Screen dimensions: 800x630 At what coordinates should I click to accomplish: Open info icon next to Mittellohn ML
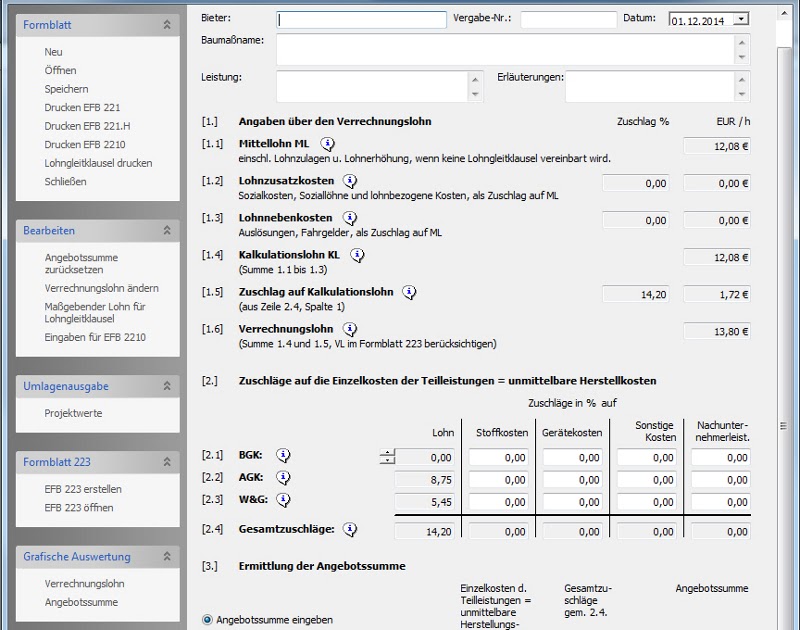[328, 144]
